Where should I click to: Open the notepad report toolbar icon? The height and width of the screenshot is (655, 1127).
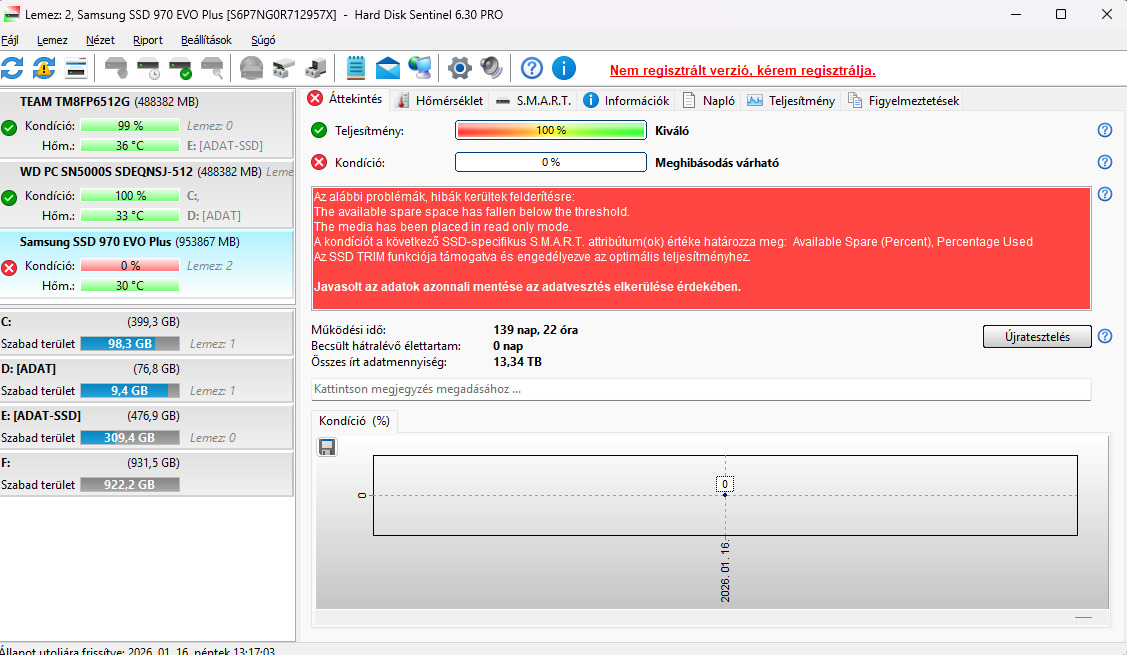(x=355, y=68)
